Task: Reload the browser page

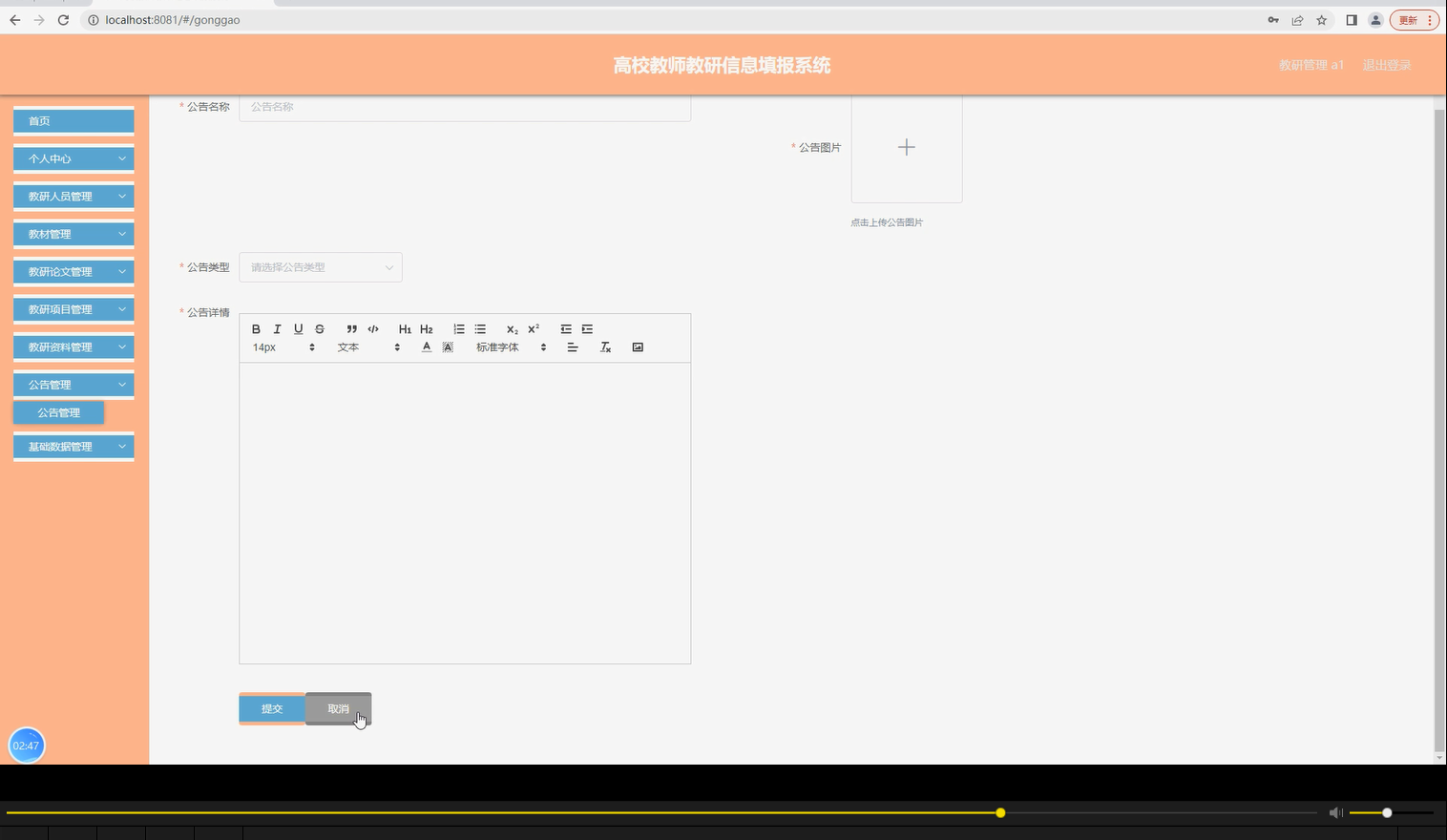Action: click(63, 20)
